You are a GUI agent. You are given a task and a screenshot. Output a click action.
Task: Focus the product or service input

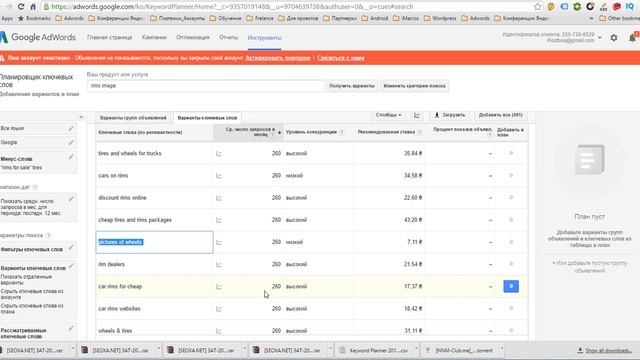(205, 86)
